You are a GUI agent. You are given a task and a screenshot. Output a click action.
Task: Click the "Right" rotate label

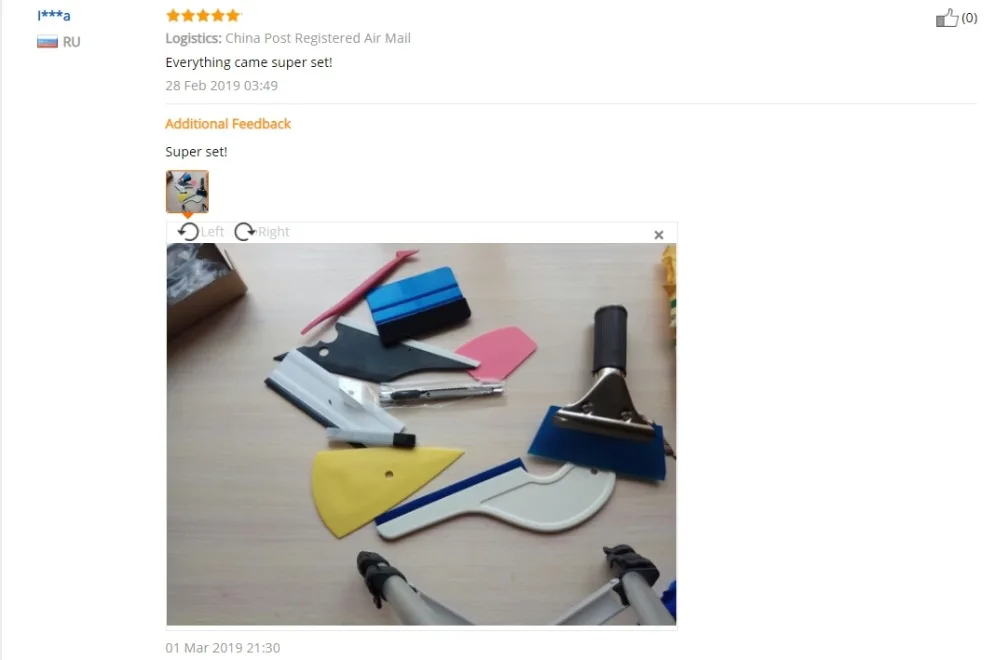point(274,231)
